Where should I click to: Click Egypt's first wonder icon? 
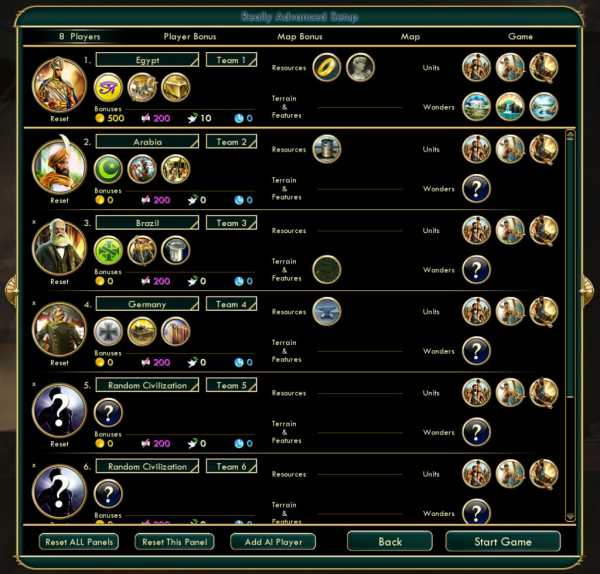click(x=476, y=107)
